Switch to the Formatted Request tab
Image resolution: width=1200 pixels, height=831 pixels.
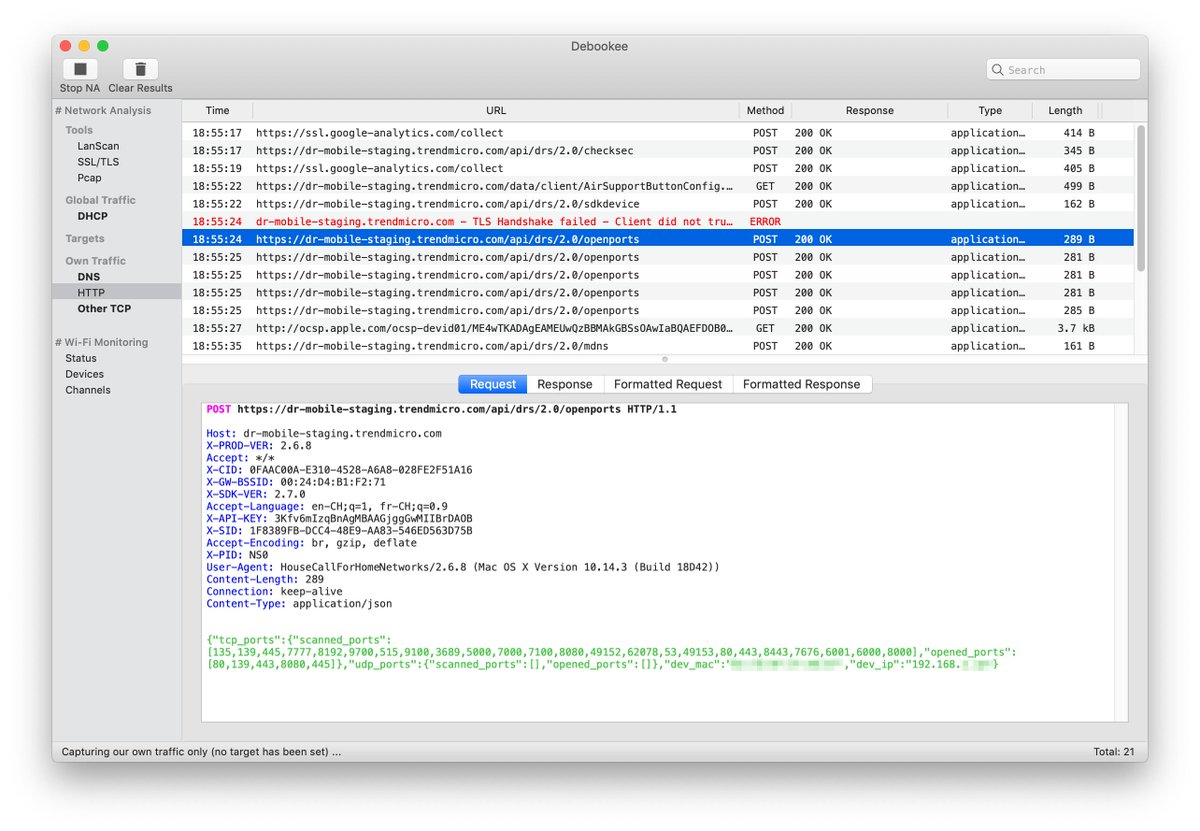tap(668, 384)
